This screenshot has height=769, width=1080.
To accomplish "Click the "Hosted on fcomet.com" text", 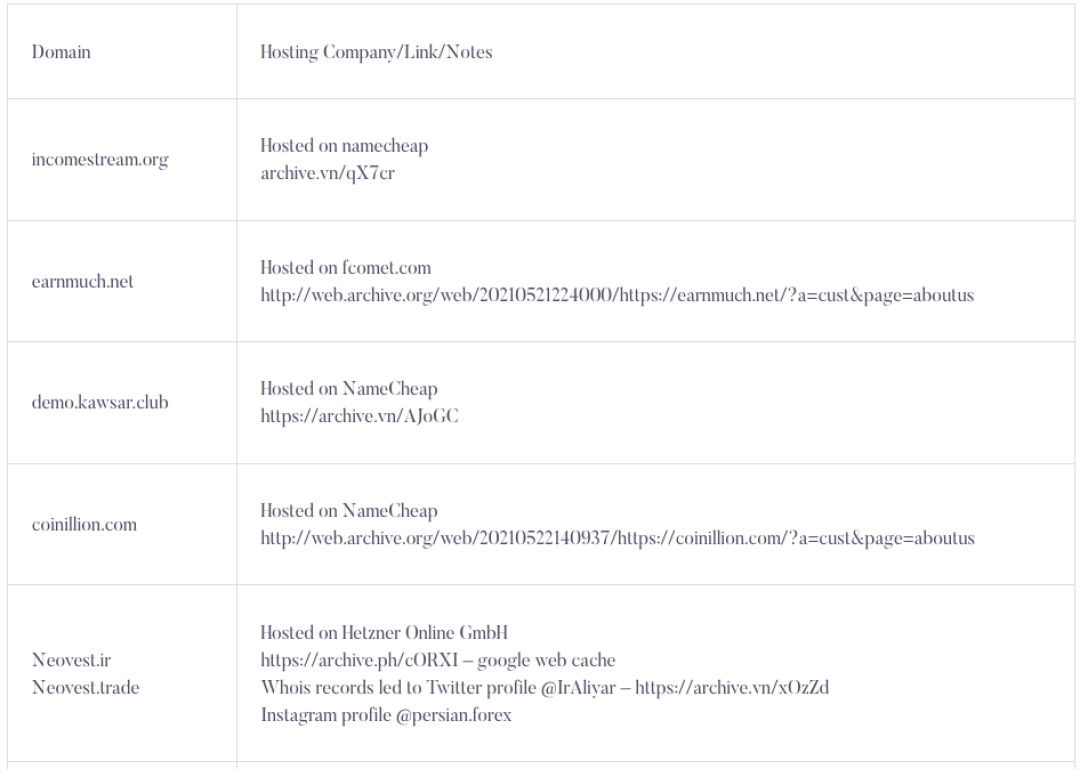I will tap(346, 269).
